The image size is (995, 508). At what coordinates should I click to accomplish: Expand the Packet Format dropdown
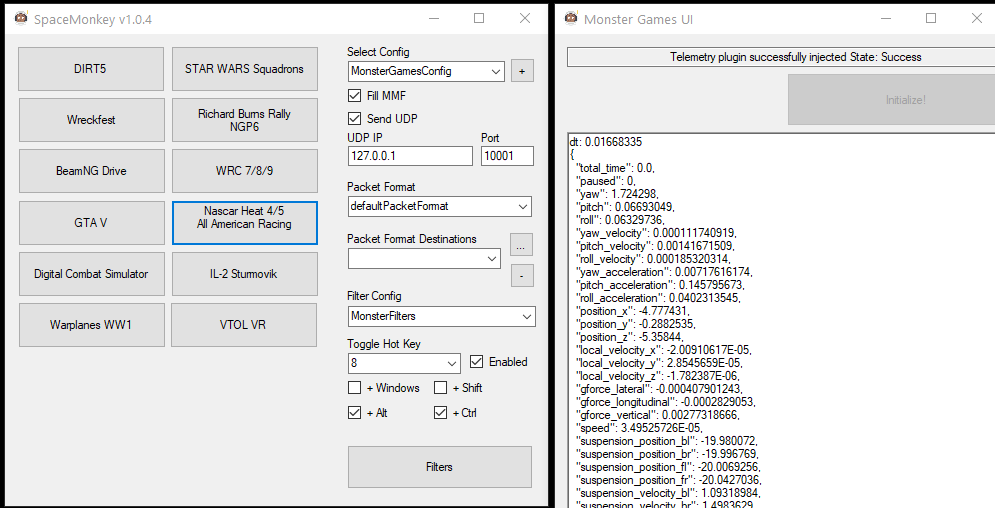coord(440,206)
